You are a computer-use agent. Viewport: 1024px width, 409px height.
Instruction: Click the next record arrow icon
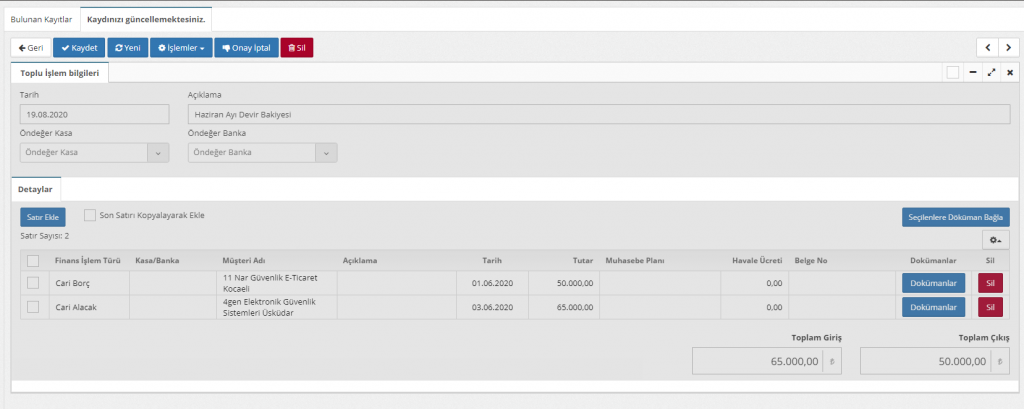pos(1008,47)
